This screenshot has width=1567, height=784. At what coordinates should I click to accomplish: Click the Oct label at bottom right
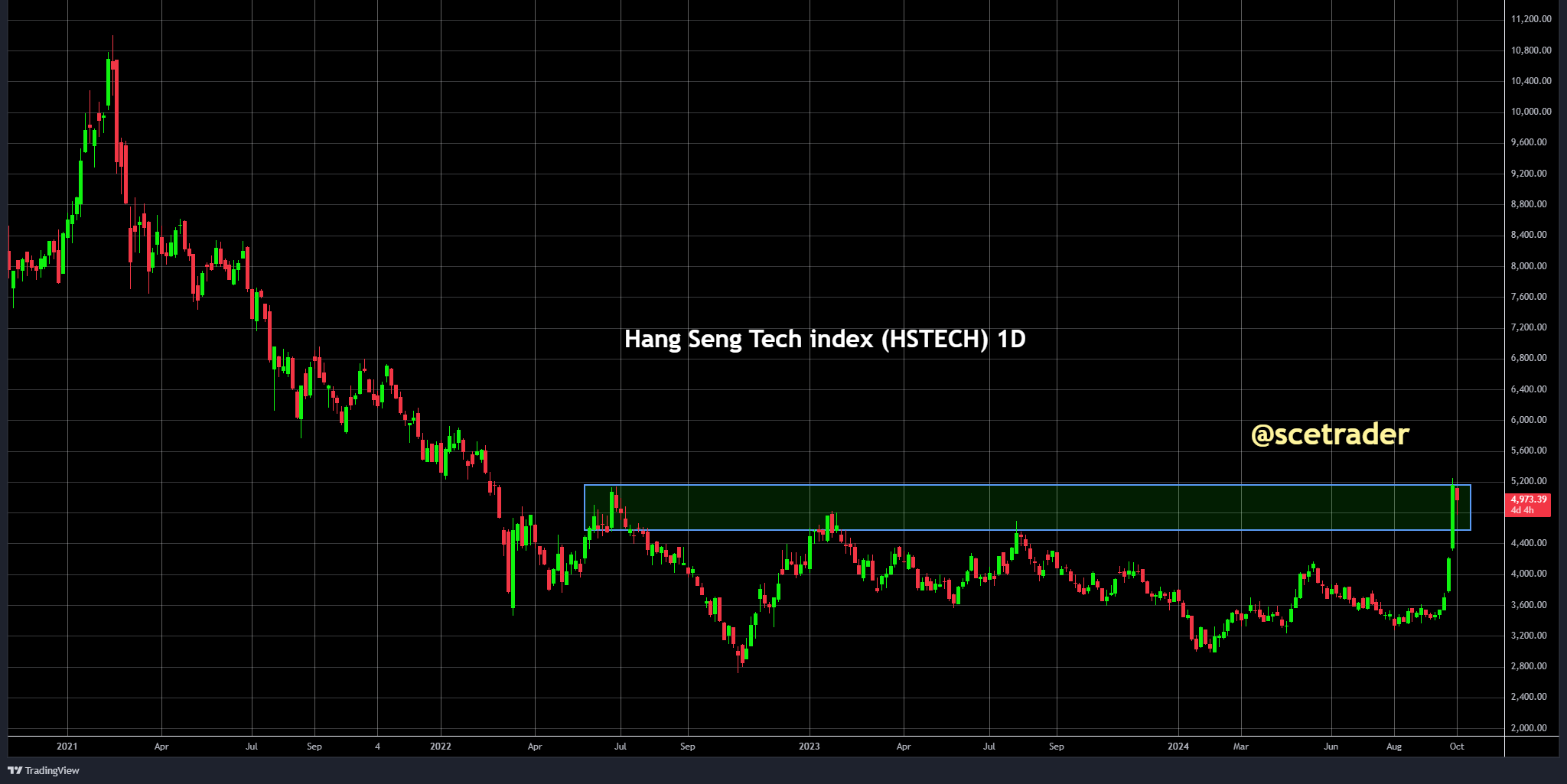coord(1458,746)
